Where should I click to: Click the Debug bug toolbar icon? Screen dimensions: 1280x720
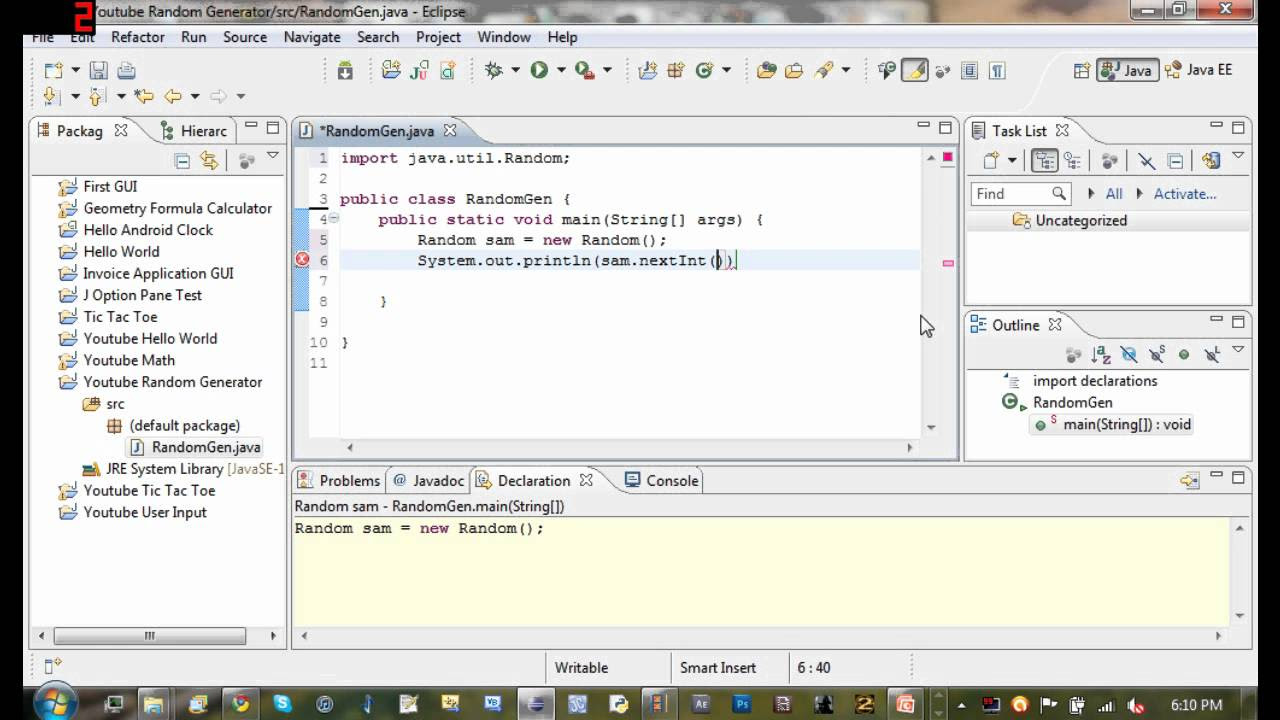493,70
